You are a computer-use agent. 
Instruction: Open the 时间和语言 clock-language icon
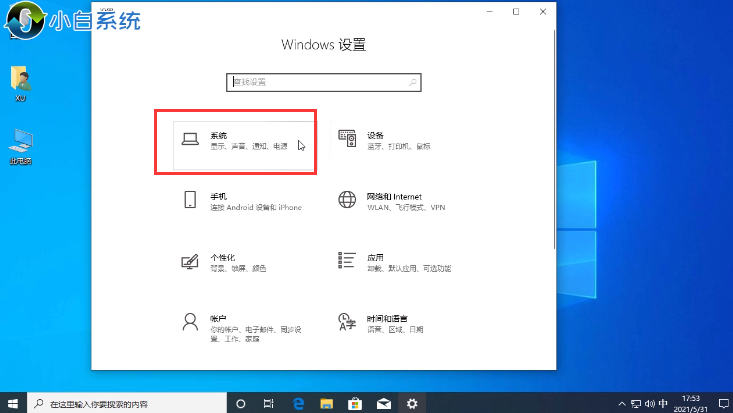click(x=347, y=322)
